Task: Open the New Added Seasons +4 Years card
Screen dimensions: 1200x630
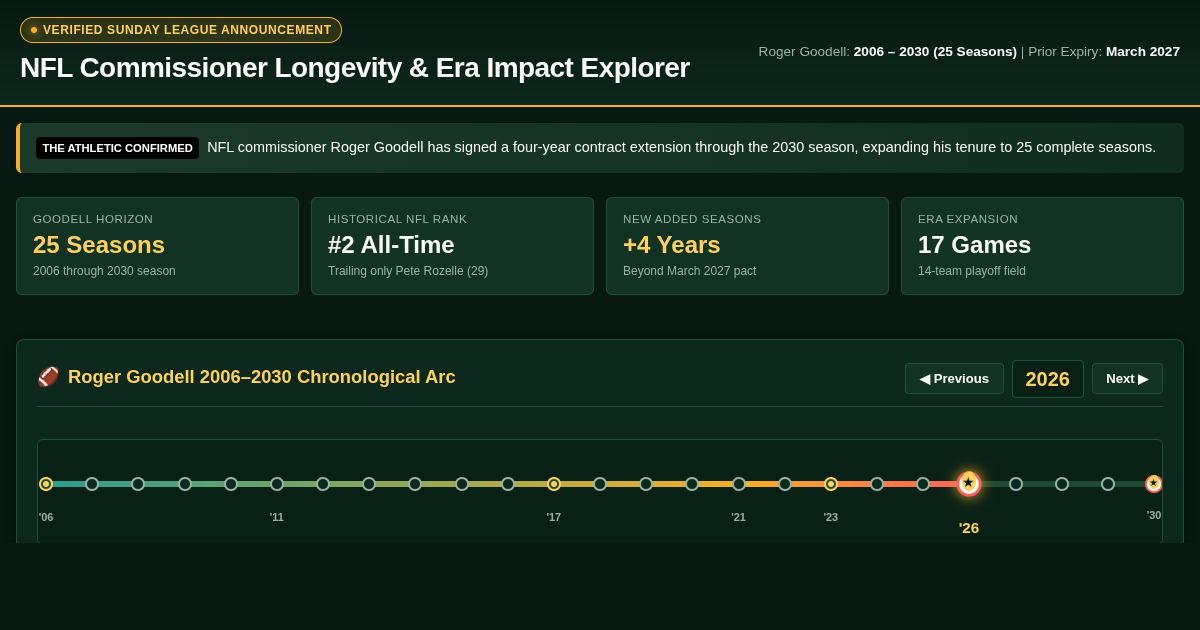Action: tap(747, 246)
